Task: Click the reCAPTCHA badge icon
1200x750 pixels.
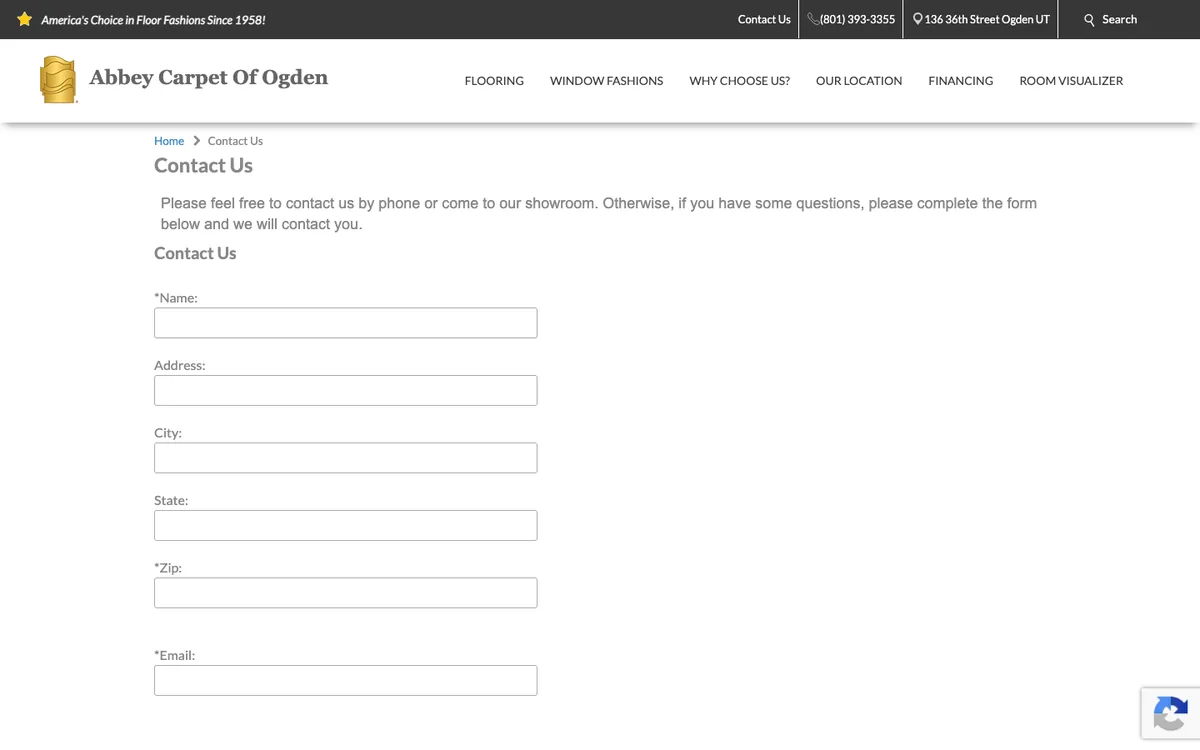Action: click(x=1170, y=714)
